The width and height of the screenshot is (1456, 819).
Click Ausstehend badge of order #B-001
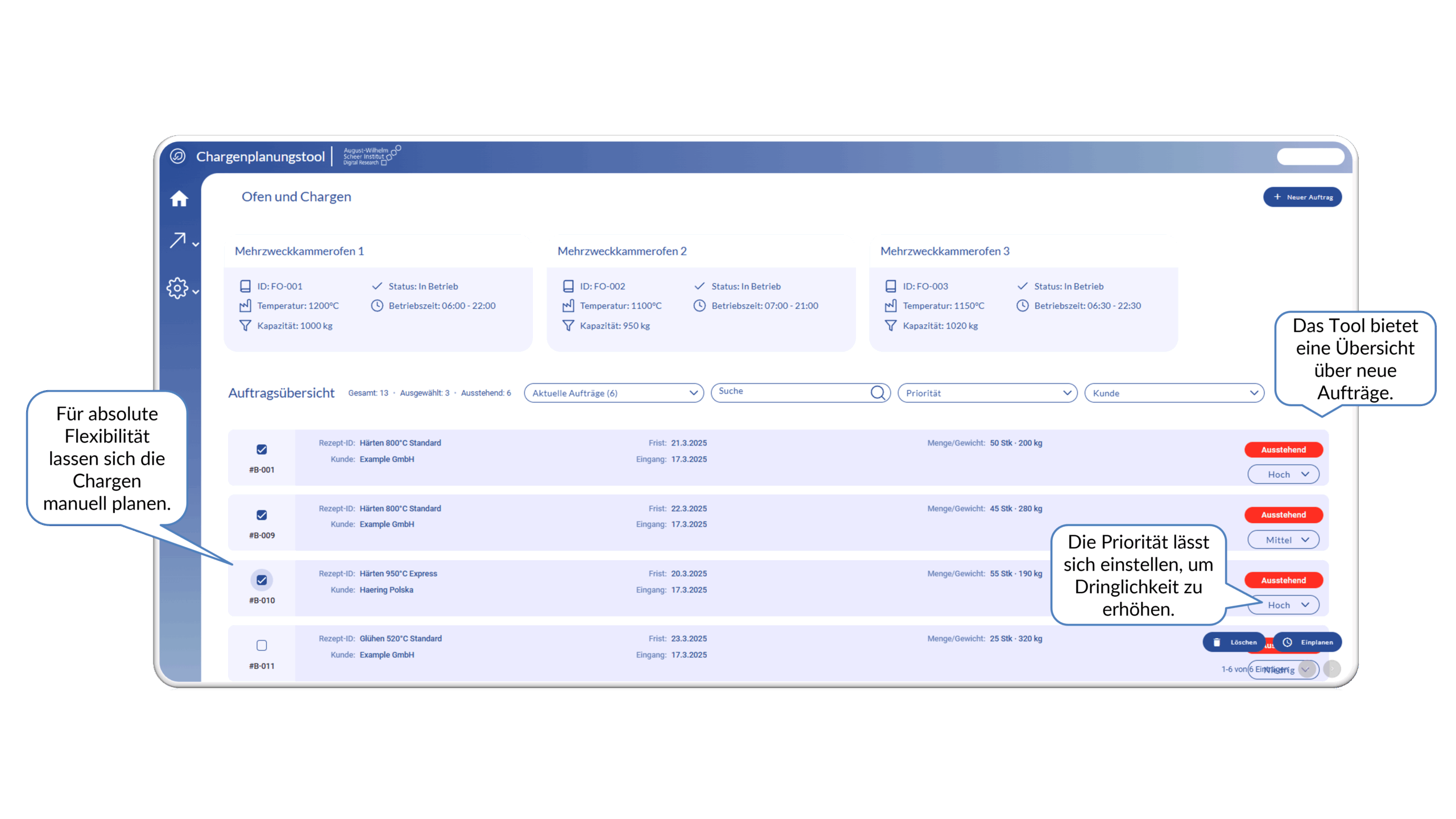pos(1284,449)
